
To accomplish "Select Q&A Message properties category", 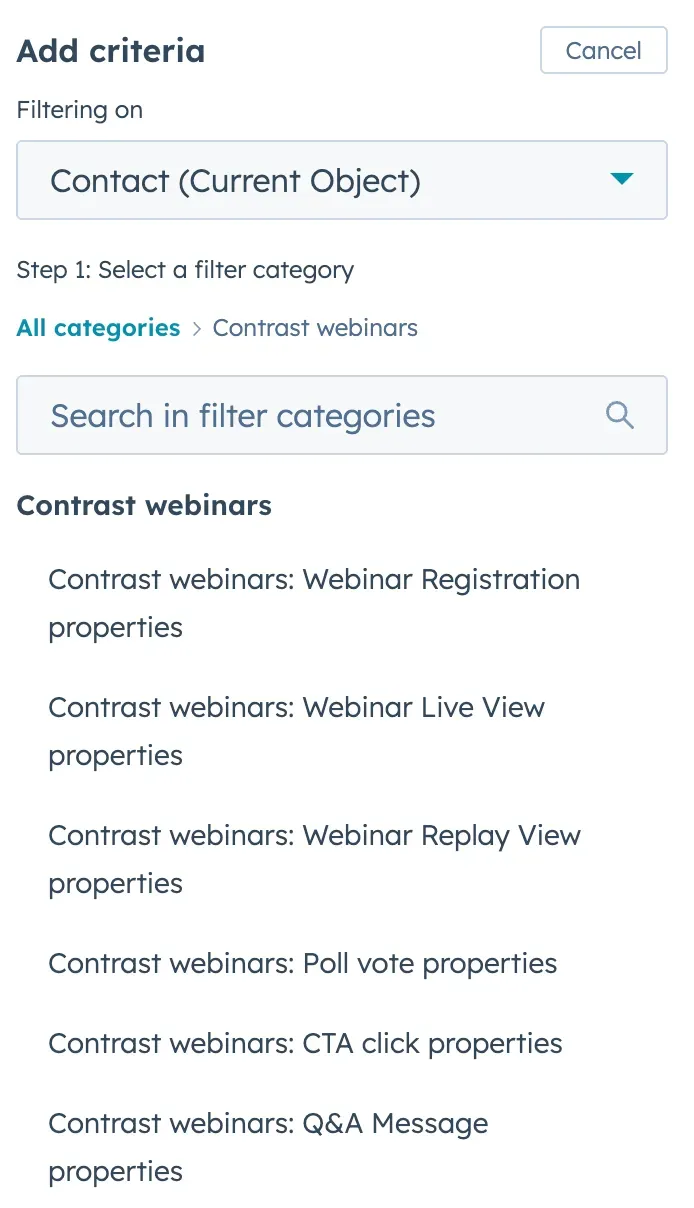I will pos(267,1147).
